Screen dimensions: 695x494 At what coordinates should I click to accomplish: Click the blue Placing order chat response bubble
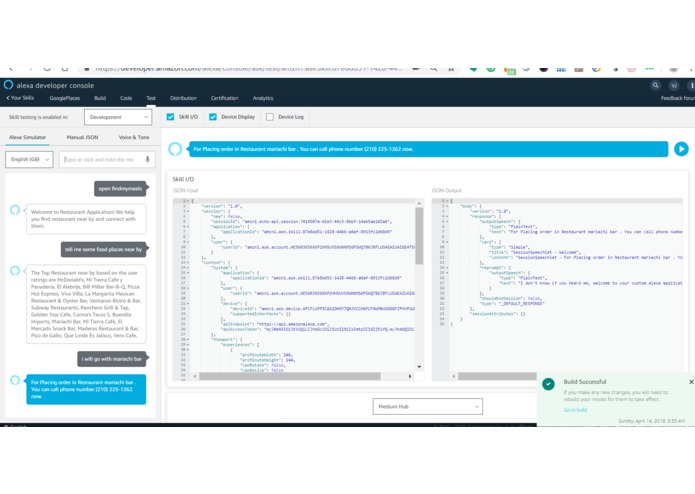click(86, 389)
